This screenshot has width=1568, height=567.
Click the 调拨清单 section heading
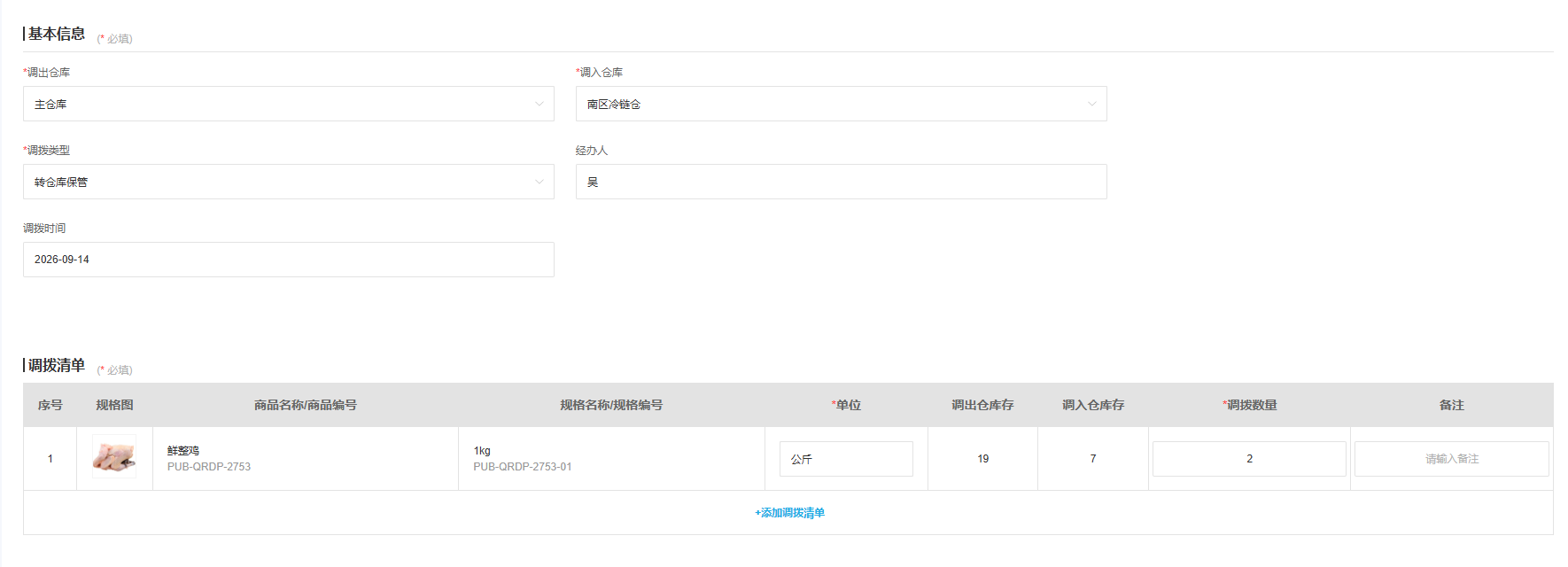(57, 365)
